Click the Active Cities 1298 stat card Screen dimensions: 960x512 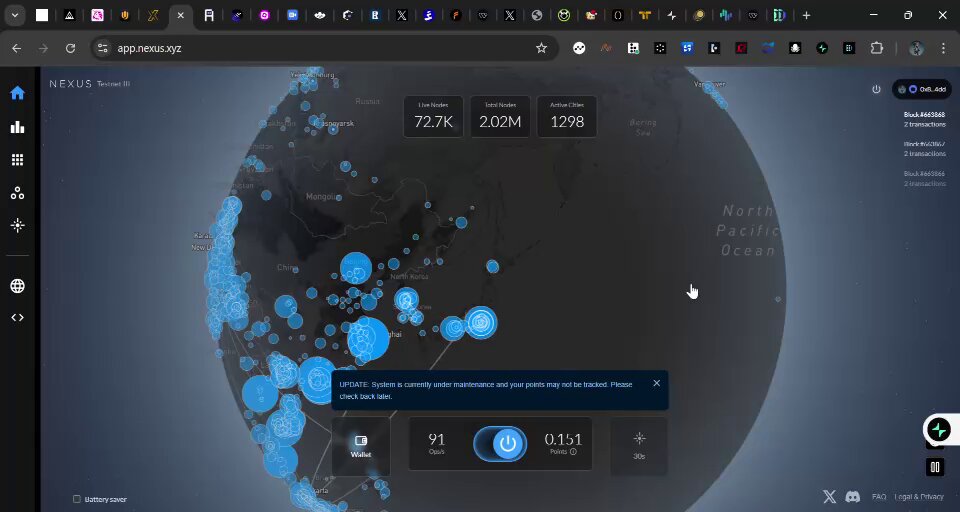coord(567,116)
